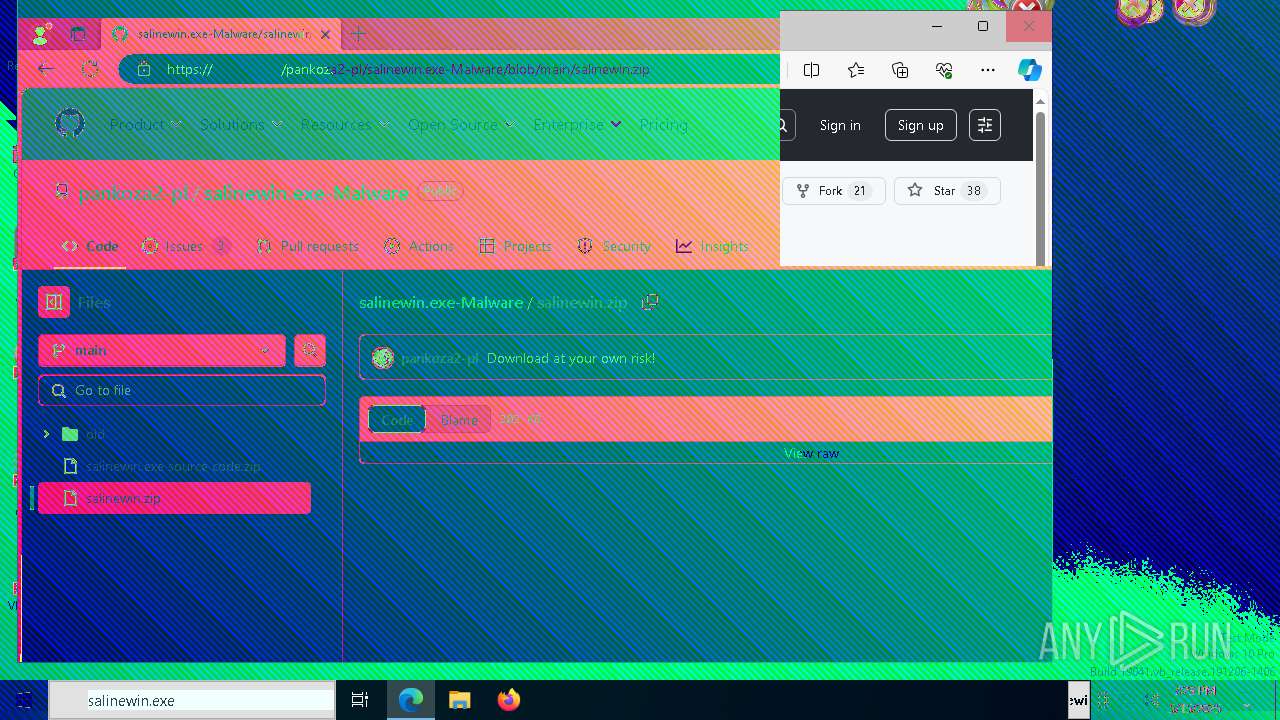Click salinewin.exe-Malware breadcrumb link

tap(441, 302)
